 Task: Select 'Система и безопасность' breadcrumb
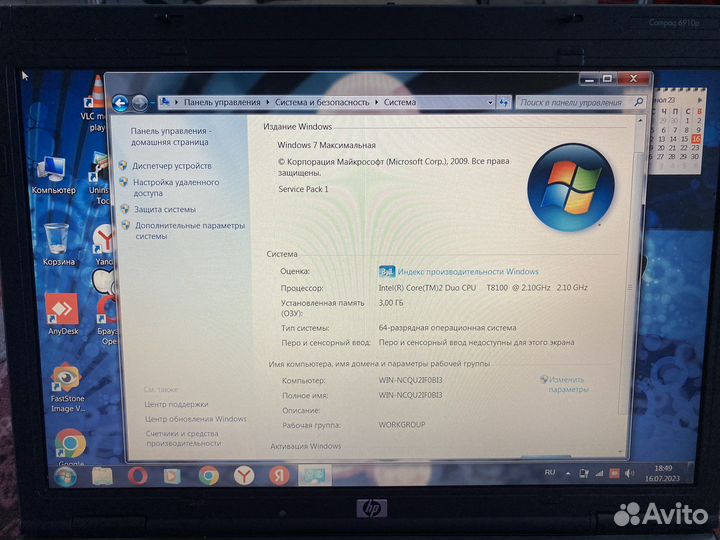click(x=322, y=102)
